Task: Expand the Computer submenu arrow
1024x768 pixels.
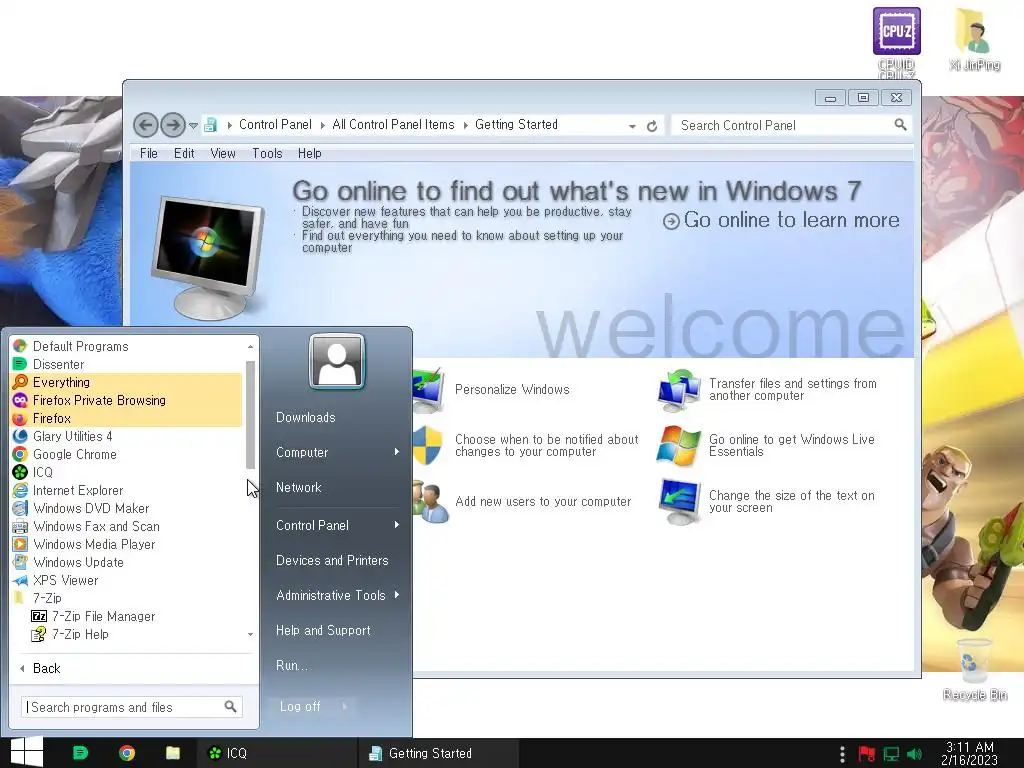Action: [x=396, y=452]
